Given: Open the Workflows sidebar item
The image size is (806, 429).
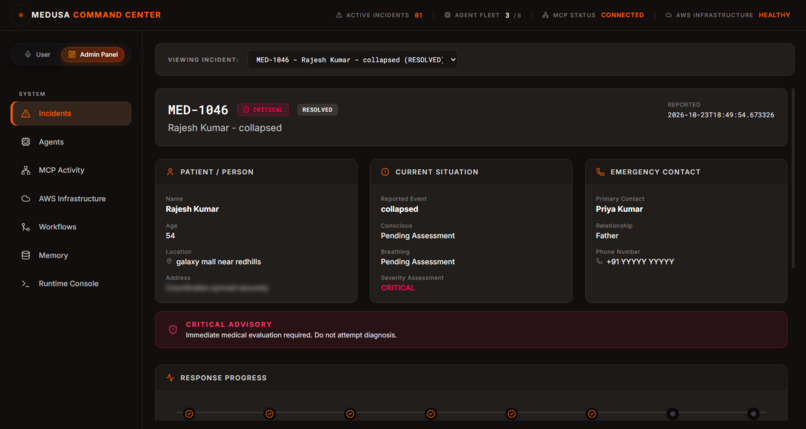Looking at the screenshot, I should (71, 227).
